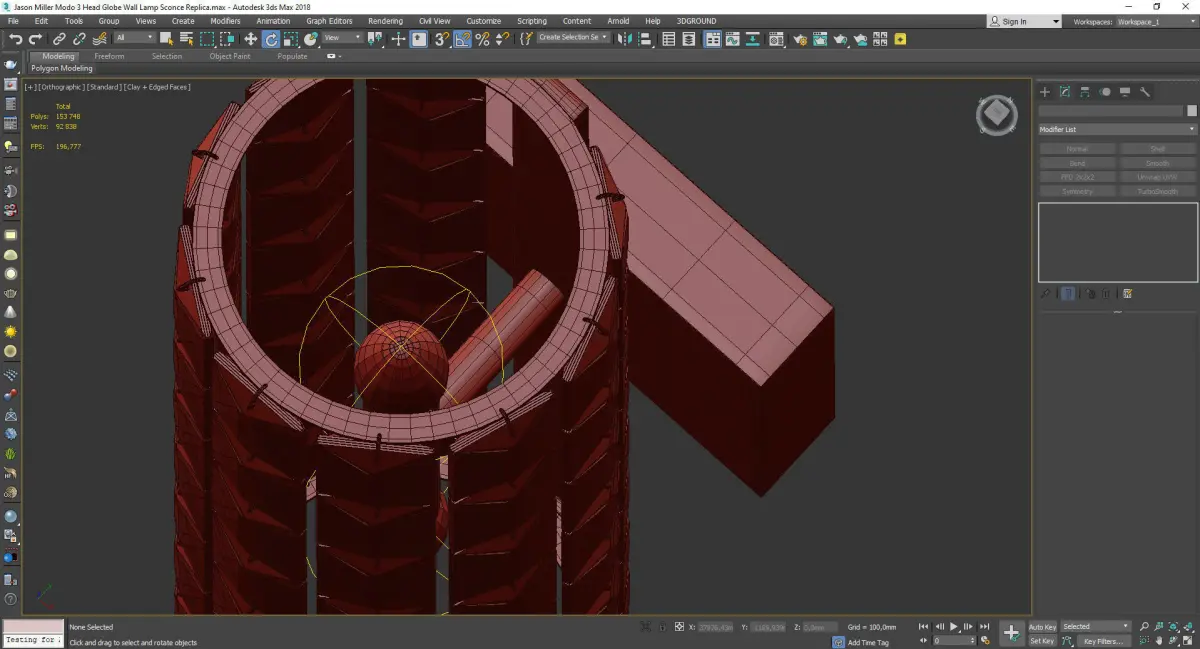Click the Undo arrow in main toolbar
1200x649 pixels.
pyautogui.click(x=16, y=39)
